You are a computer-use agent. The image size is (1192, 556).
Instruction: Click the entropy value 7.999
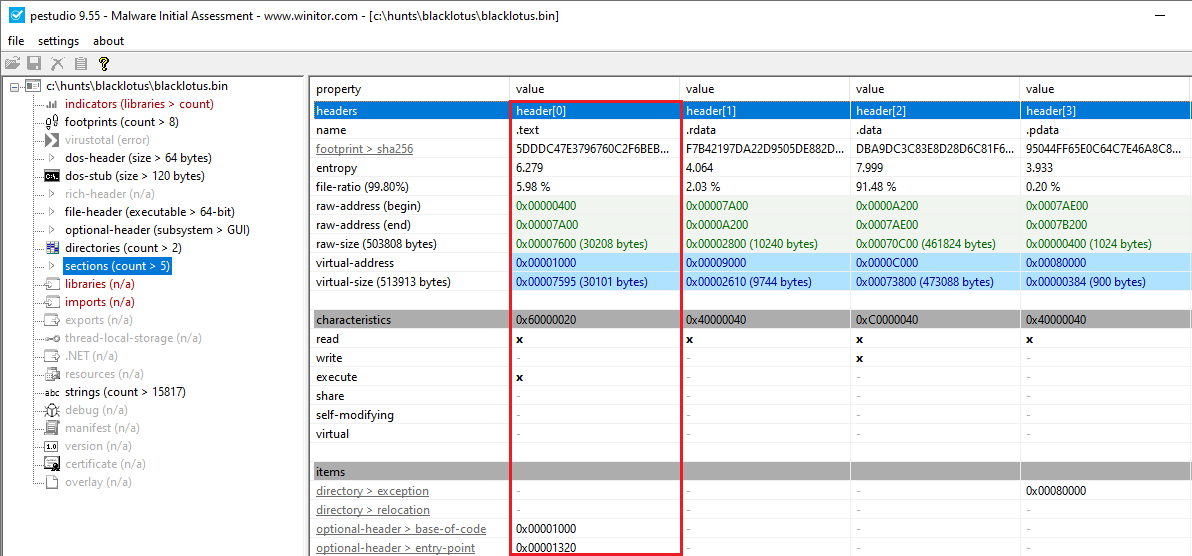point(870,168)
